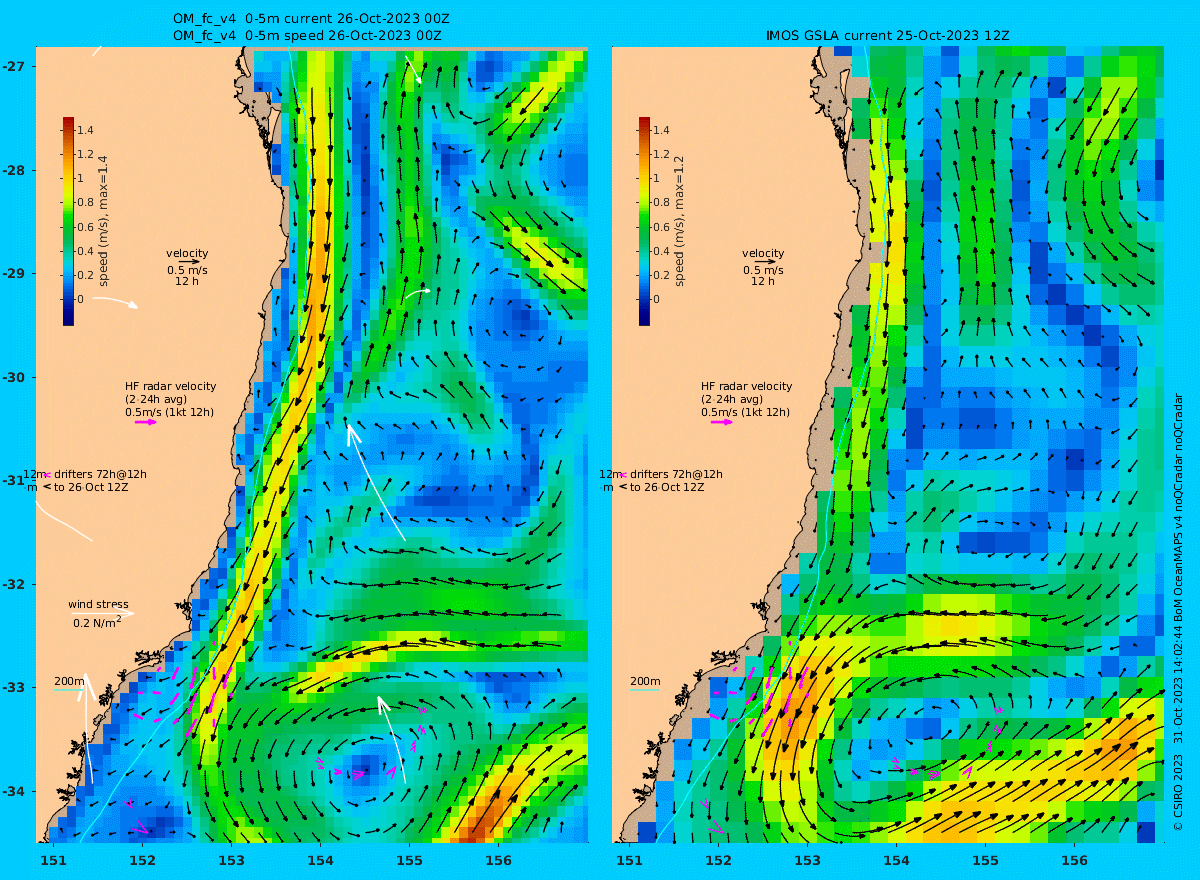Click 'drifters 72h@12h' label in IMOS GSLA map
Image resolution: width=1200 pixels, height=880 pixels.
click(x=676, y=474)
